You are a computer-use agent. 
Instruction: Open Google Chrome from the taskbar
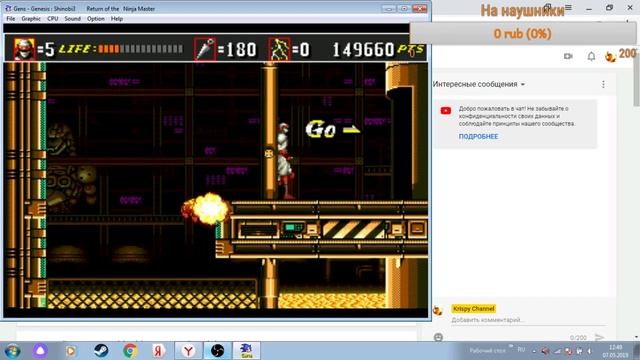pyautogui.click(x=130, y=351)
